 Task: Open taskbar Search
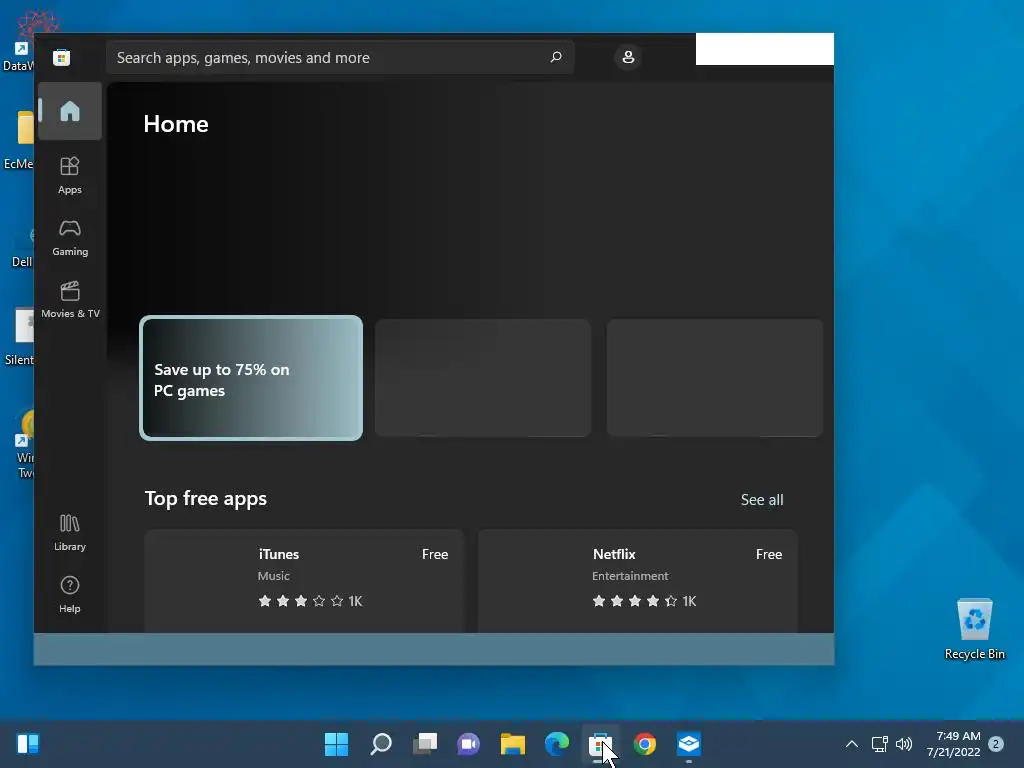click(x=381, y=744)
